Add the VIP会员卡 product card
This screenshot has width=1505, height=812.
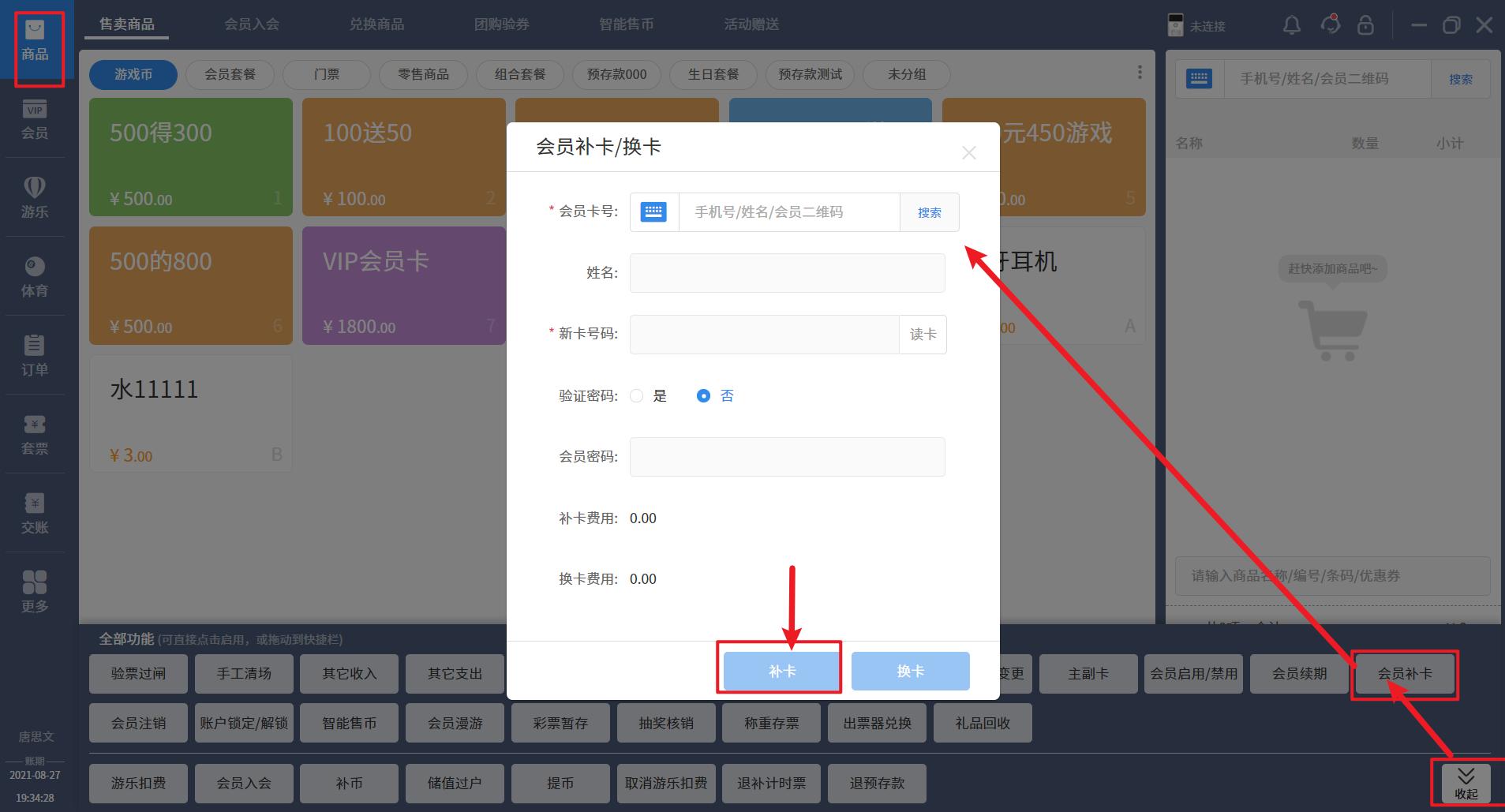[404, 286]
